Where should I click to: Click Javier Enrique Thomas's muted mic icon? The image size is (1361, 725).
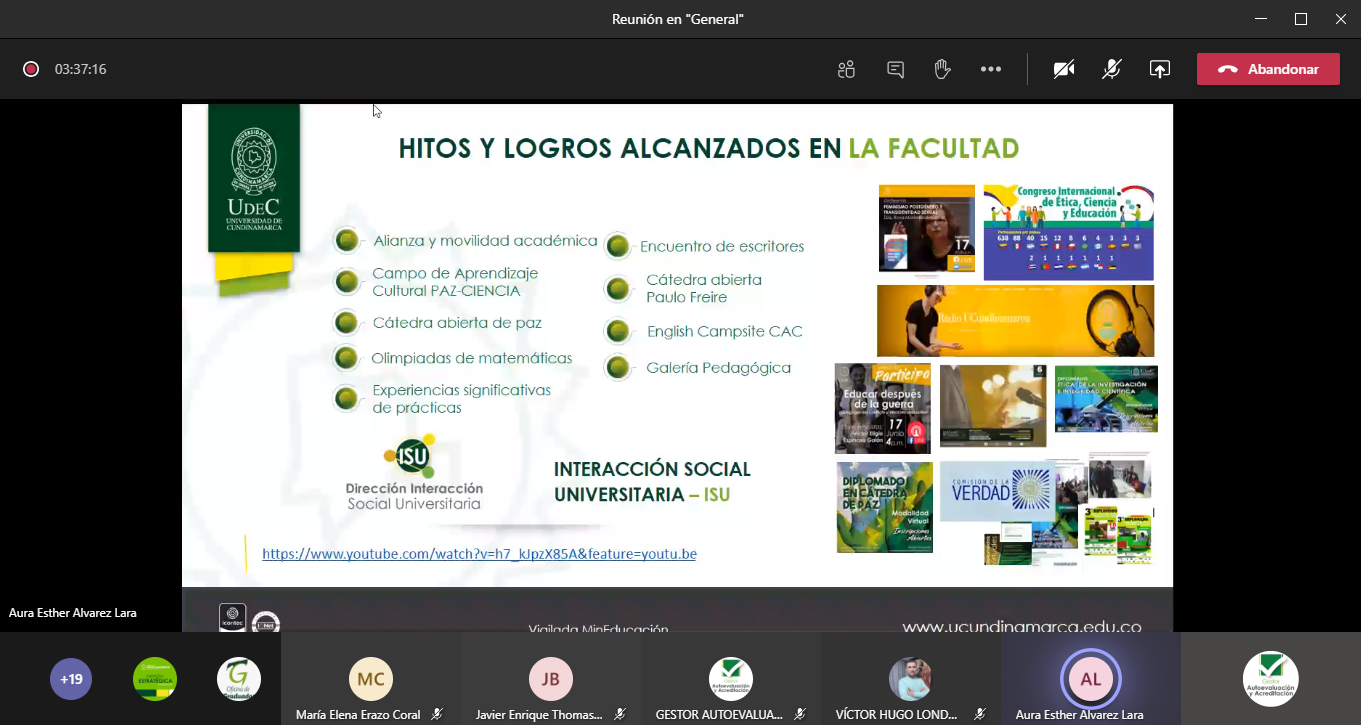coord(620,715)
